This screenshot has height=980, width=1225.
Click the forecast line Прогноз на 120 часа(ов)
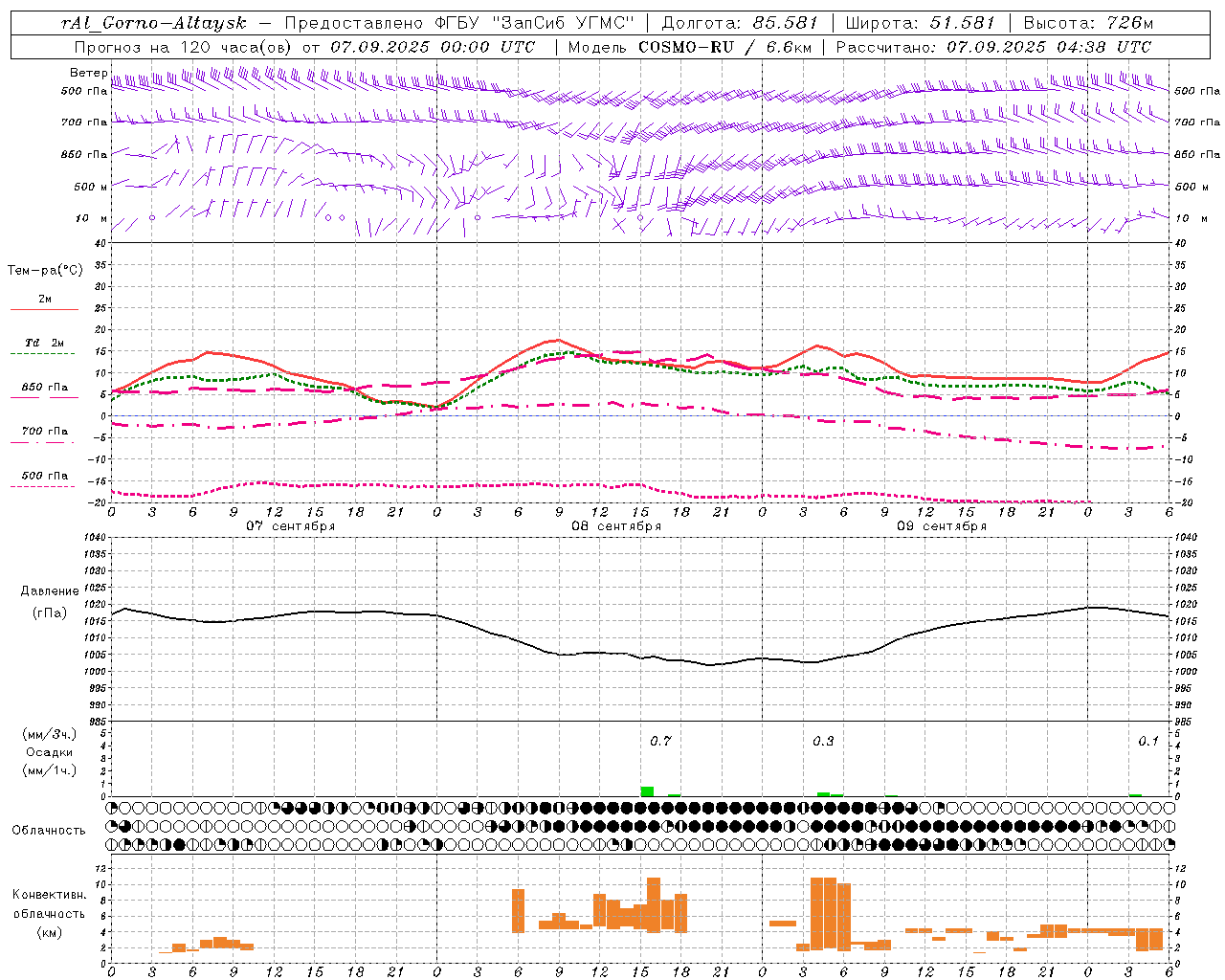184,47
